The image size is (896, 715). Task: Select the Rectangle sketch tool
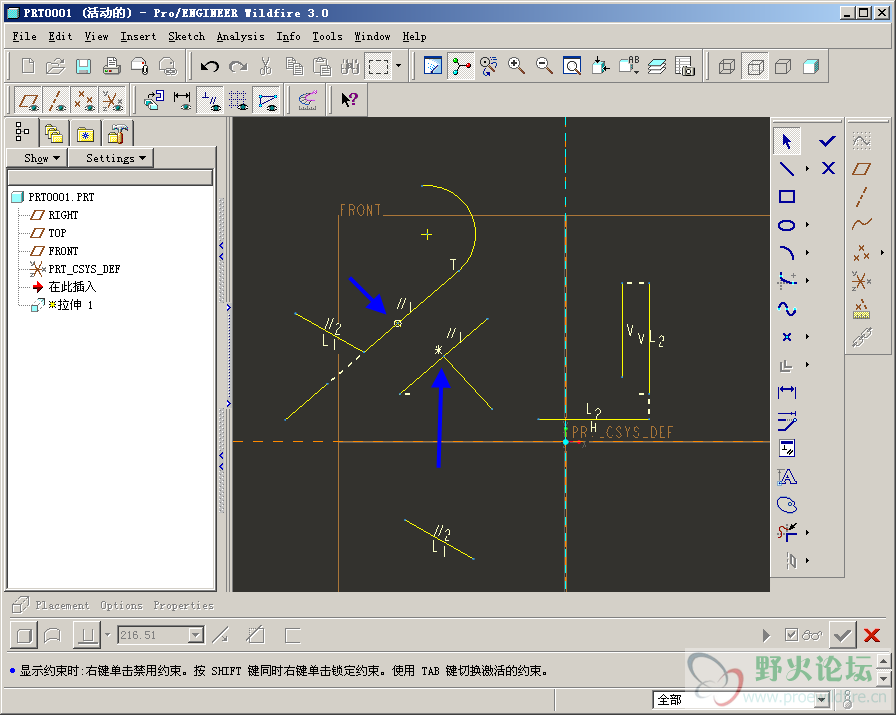click(787, 197)
